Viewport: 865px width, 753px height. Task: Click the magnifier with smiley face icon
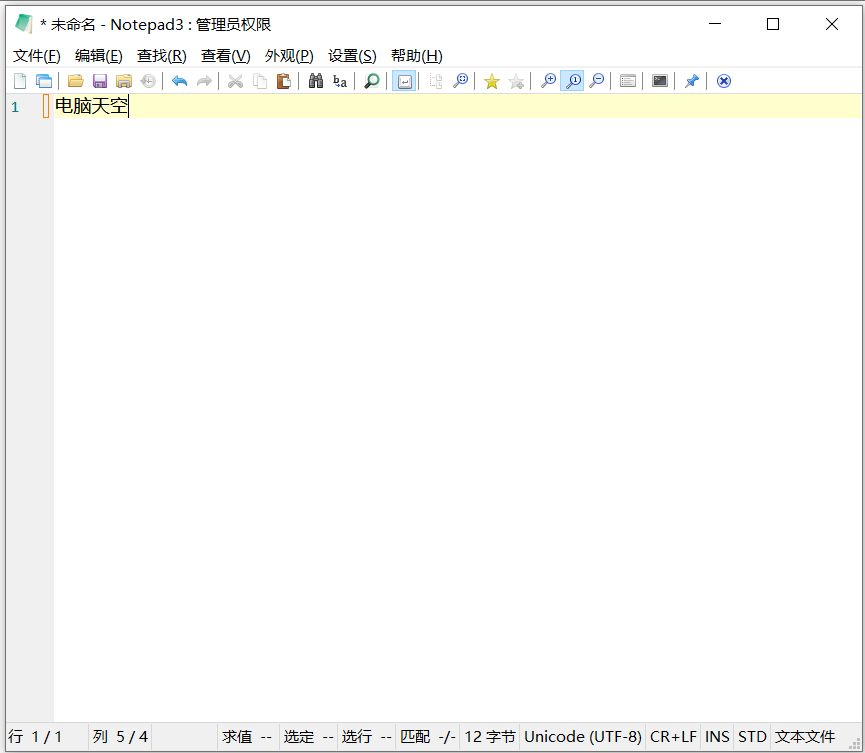coord(461,81)
